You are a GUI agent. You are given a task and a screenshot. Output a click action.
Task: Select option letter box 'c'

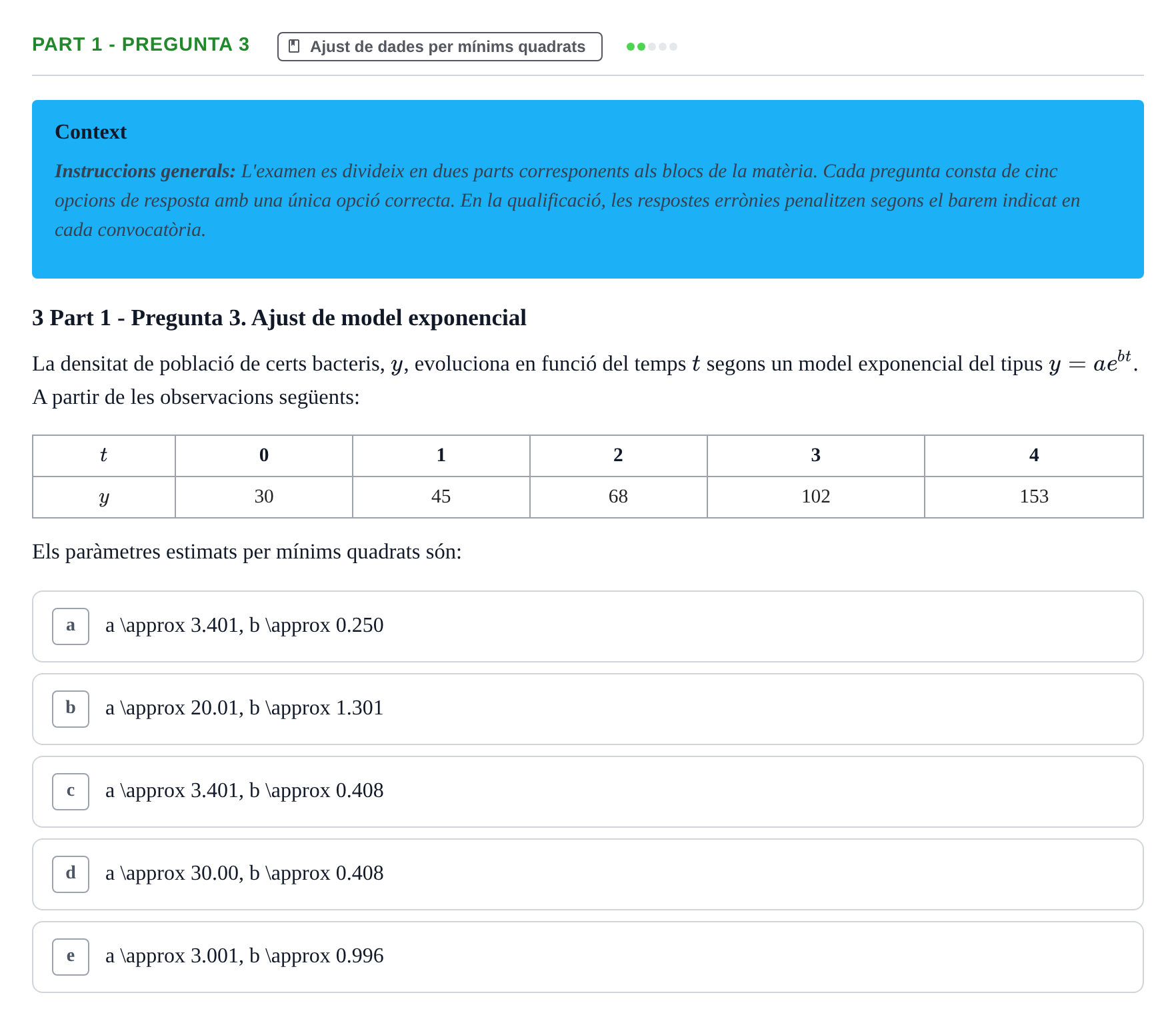(x=71, y=792)
